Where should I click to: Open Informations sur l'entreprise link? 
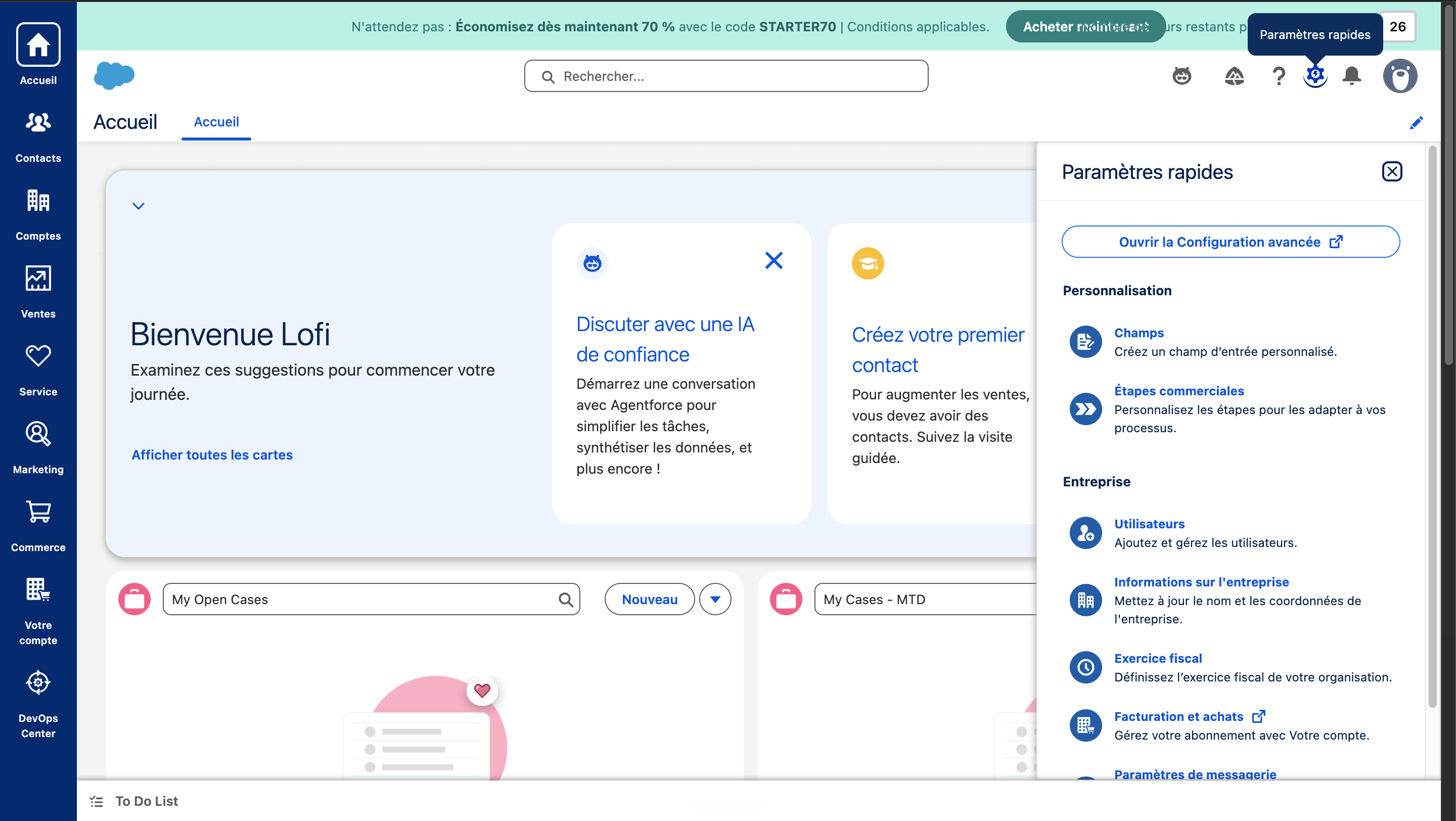(1201, 581)
